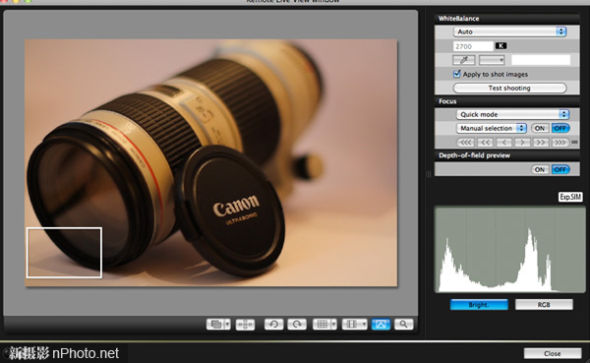
Task: Toggle Apply to shot images checkbox
Action: point(457,74)
